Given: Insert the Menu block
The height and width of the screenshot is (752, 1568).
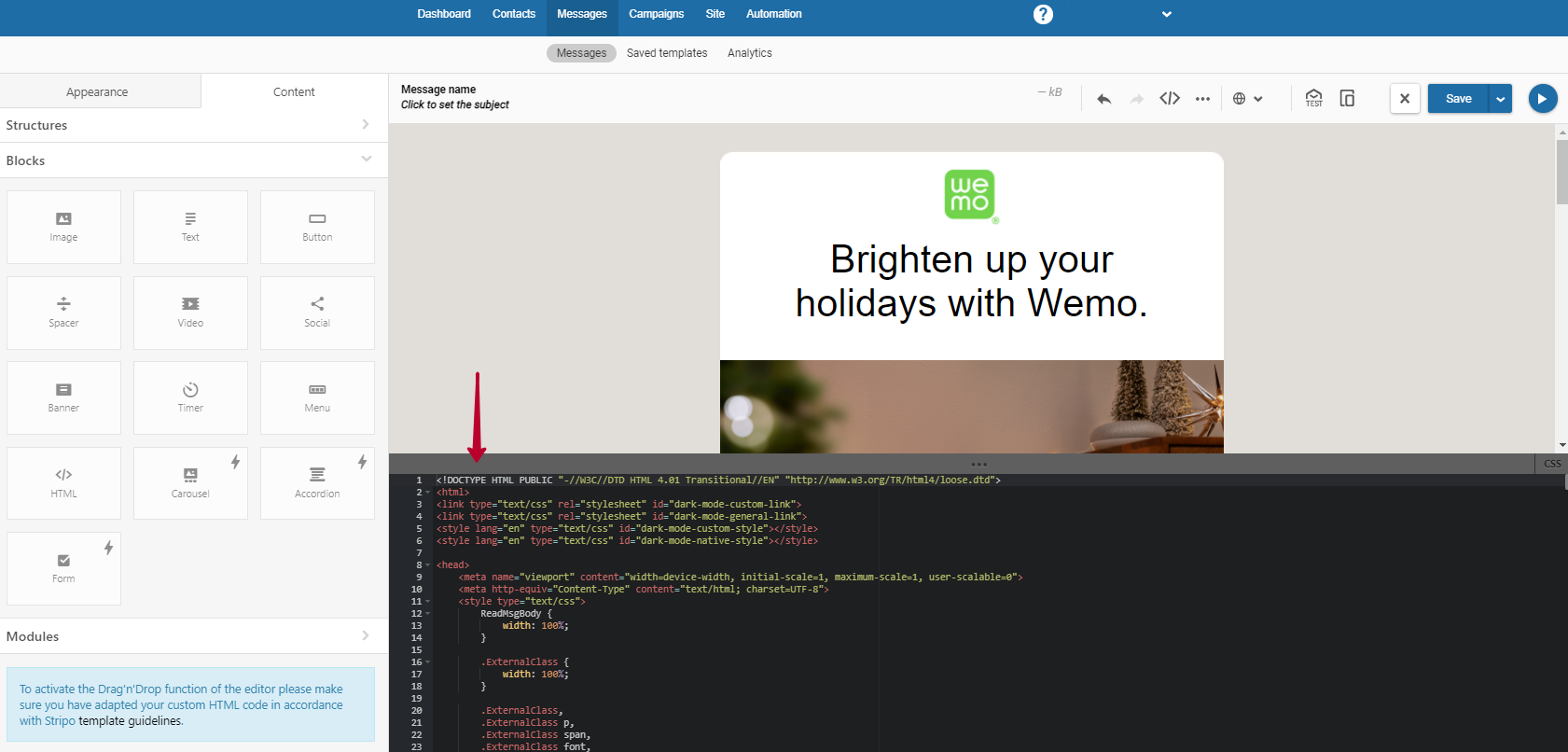Looking at the screenshot, I should (317, 397).
